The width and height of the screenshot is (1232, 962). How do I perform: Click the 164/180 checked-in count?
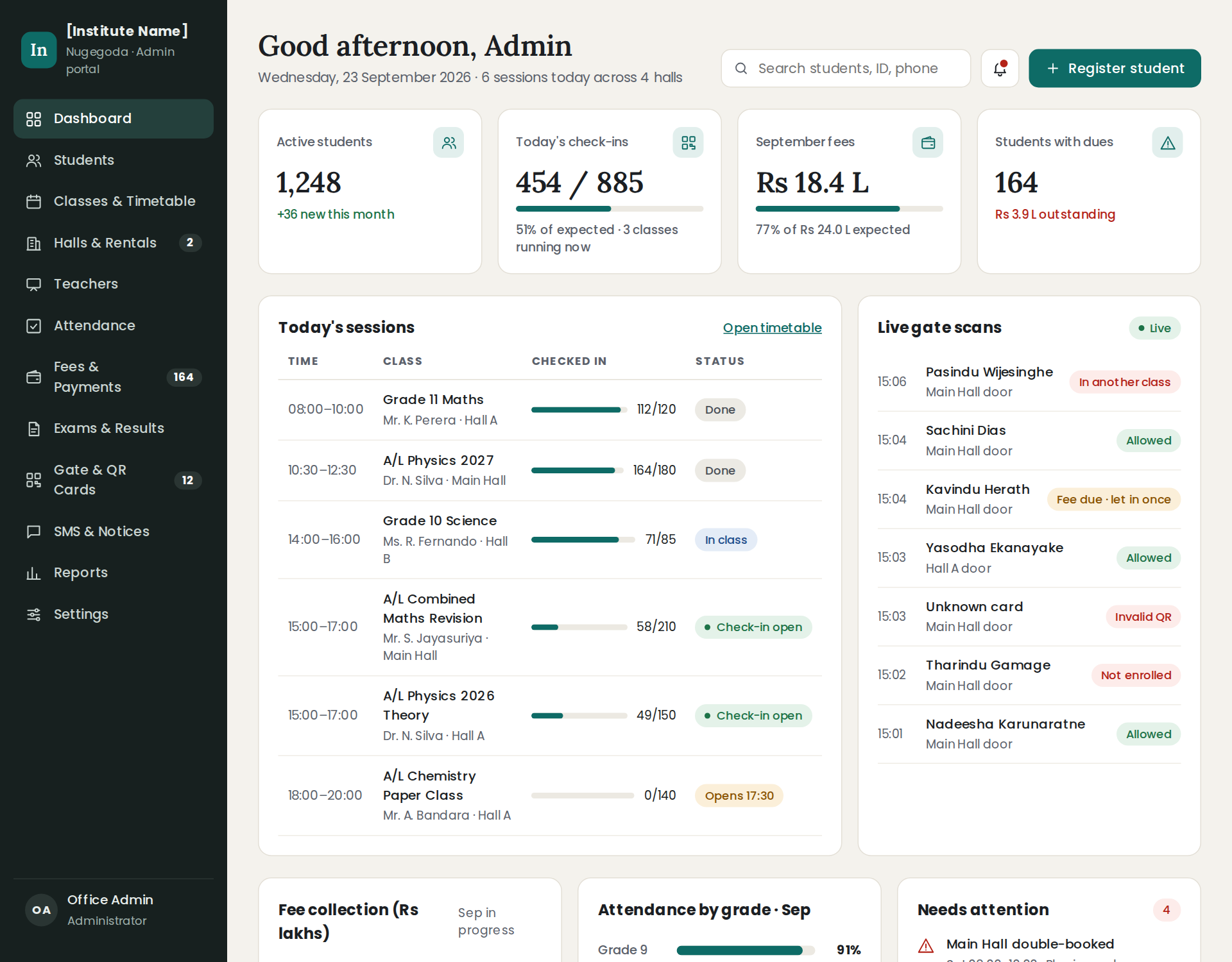point(654,470)
